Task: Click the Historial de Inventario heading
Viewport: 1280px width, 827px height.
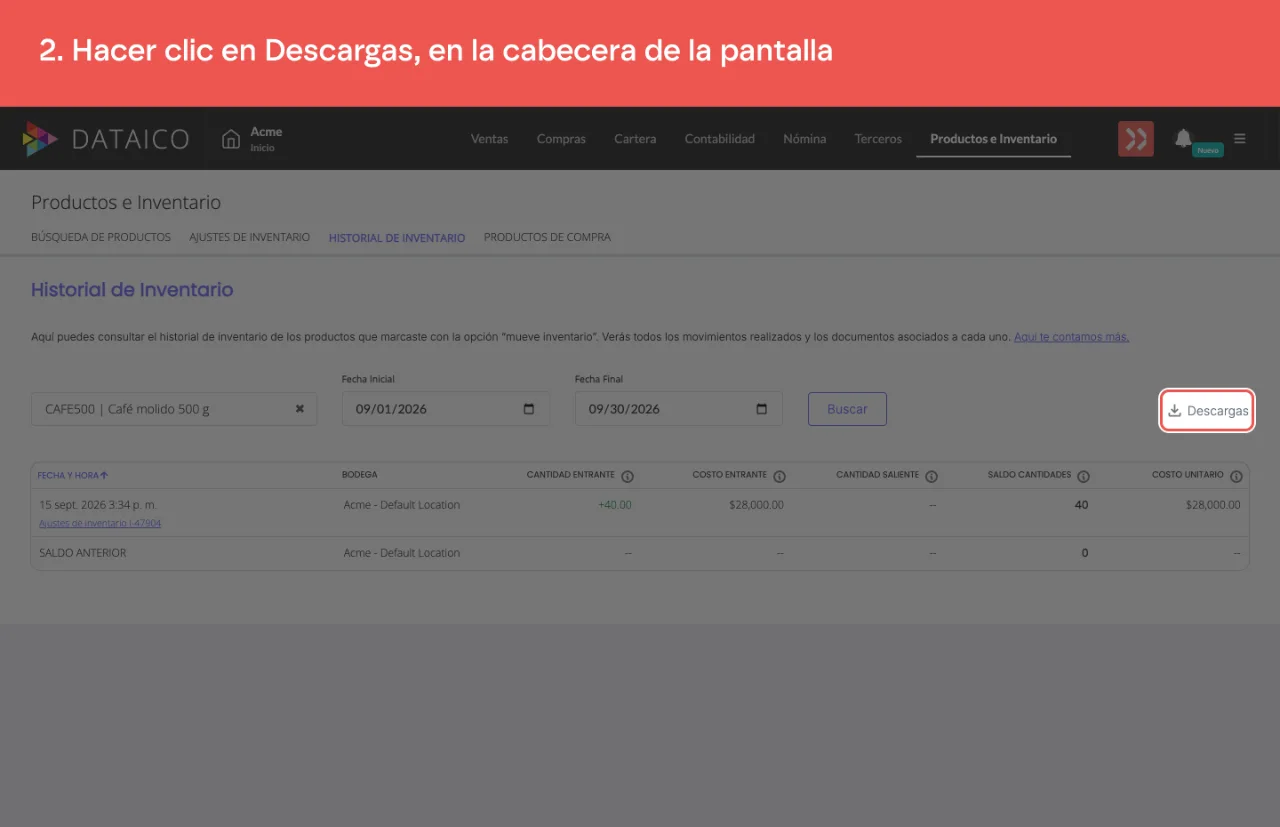Action: point(132,290)
